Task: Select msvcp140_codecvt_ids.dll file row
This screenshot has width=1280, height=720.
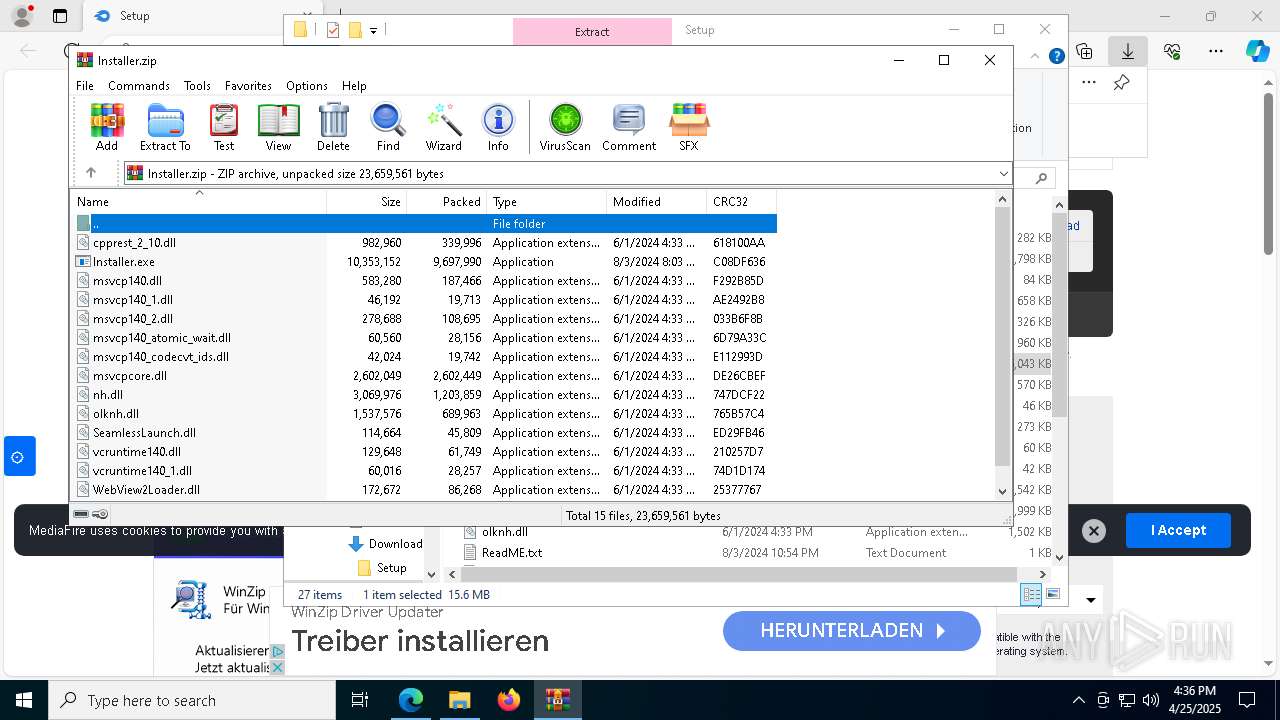Action: (x=424, y=357)
